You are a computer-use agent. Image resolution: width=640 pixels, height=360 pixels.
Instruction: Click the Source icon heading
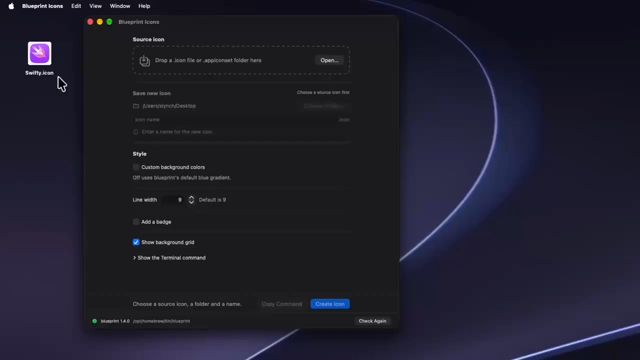148,40
